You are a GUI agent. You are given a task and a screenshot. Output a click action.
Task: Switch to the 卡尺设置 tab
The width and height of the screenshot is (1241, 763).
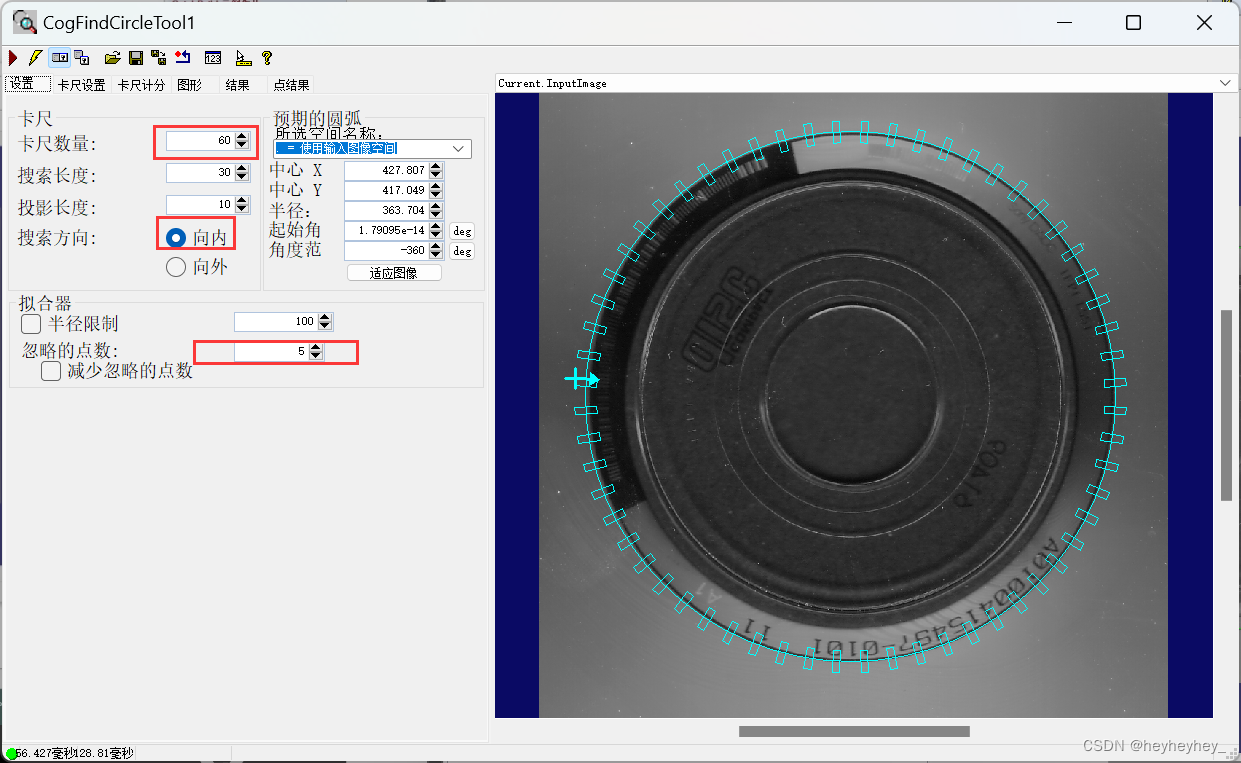81,84
